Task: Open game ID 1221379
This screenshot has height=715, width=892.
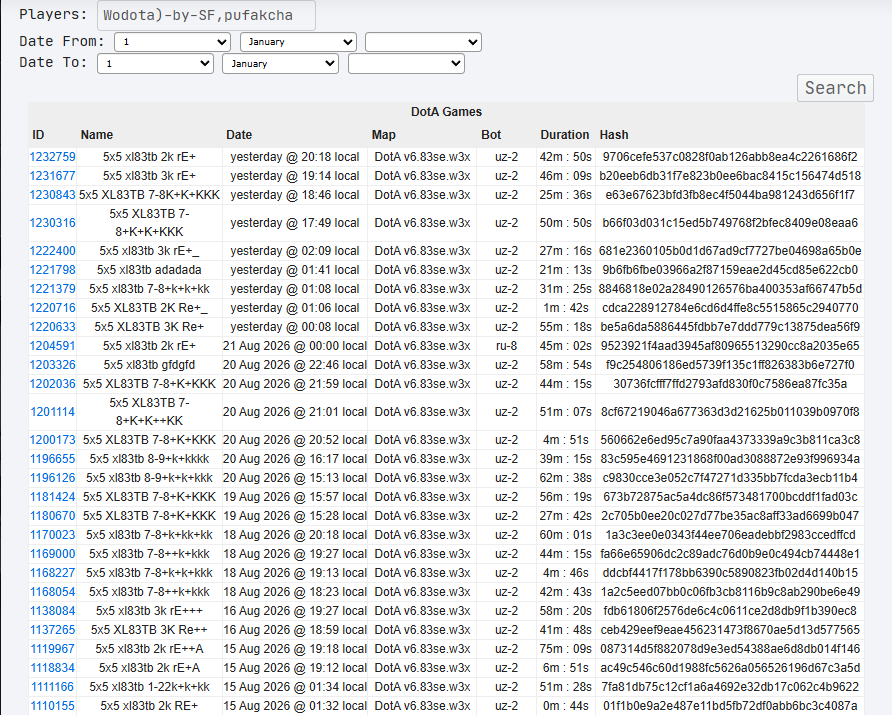Action: 52,289
